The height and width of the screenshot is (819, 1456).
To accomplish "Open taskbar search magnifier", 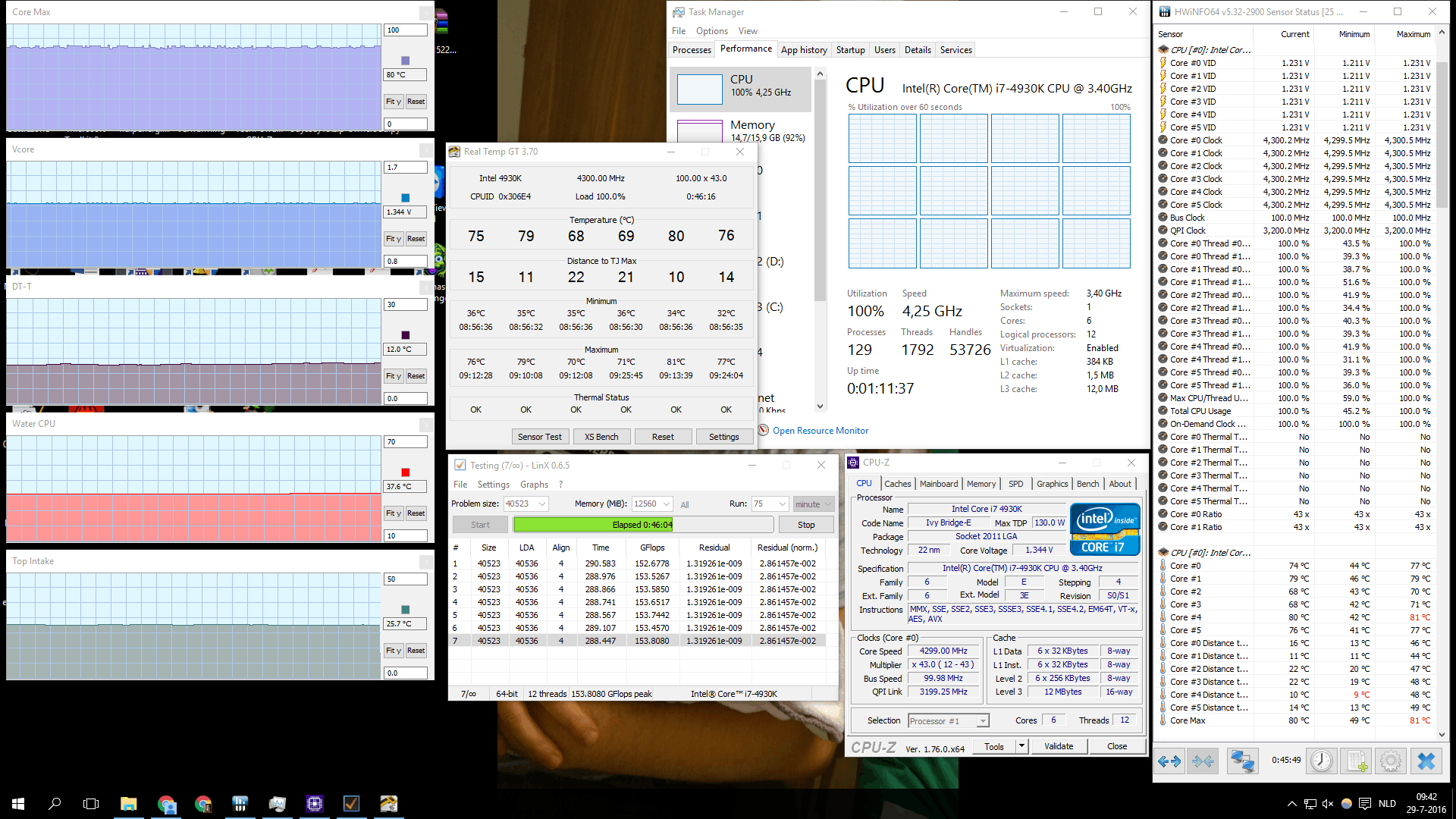I will (55, 804).
